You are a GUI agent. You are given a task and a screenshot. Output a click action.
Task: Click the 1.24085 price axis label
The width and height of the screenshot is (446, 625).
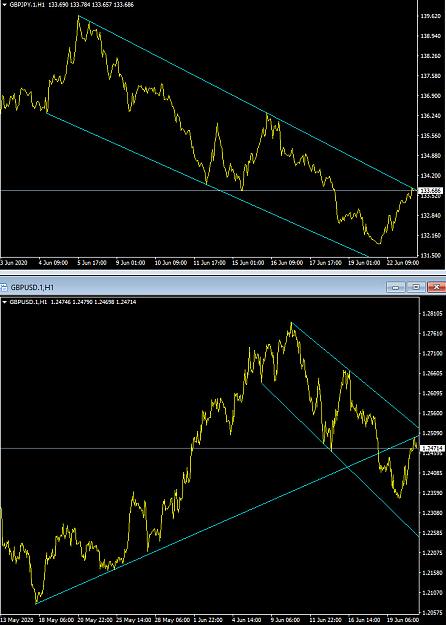430,473
